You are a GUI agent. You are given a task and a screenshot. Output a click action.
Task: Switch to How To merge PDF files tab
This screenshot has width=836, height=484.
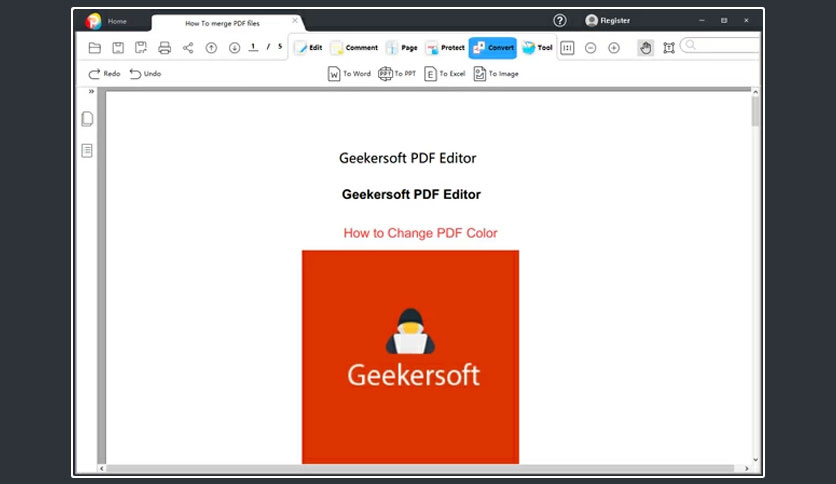(x=222, y=23)
